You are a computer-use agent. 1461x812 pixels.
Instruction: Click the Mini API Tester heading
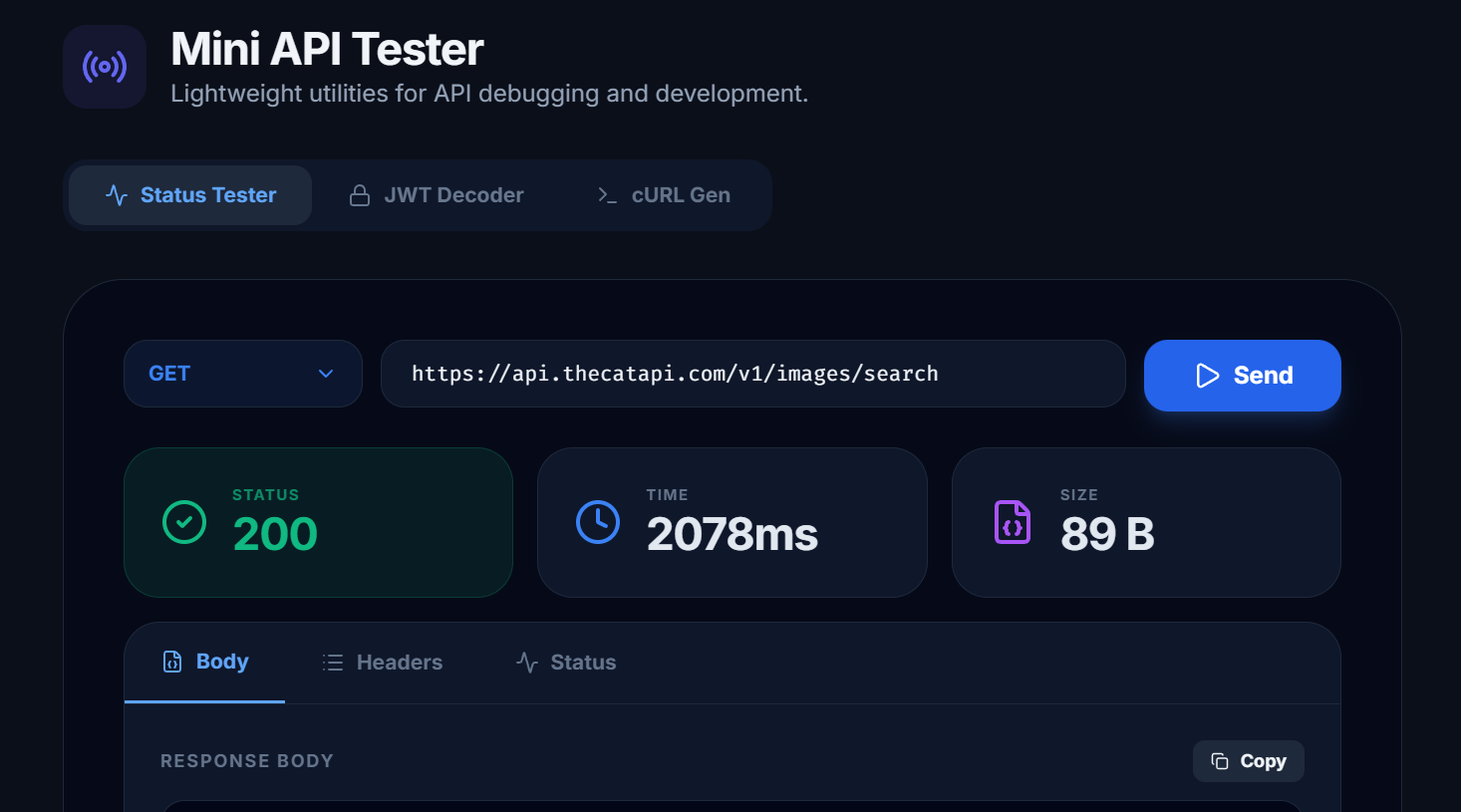click(x=327, y=49)
